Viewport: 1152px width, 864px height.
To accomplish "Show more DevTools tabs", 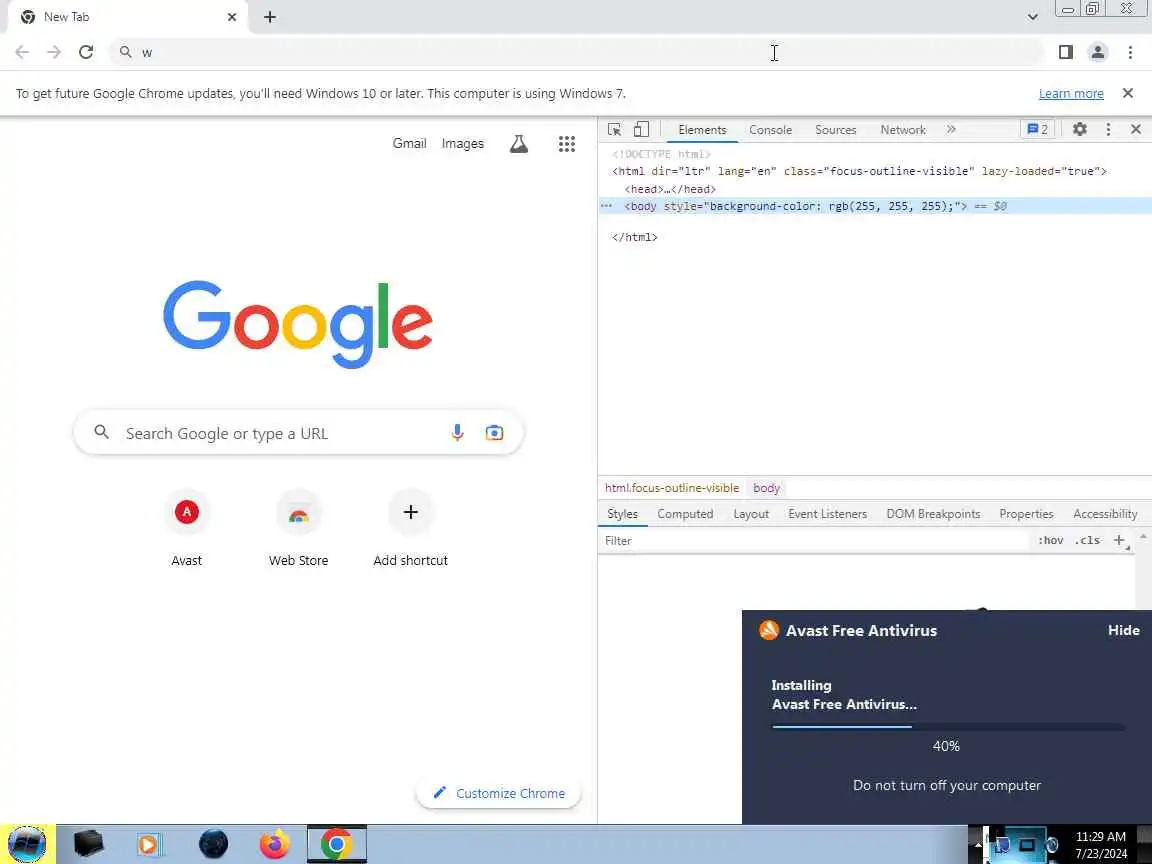I will point(951,129).
